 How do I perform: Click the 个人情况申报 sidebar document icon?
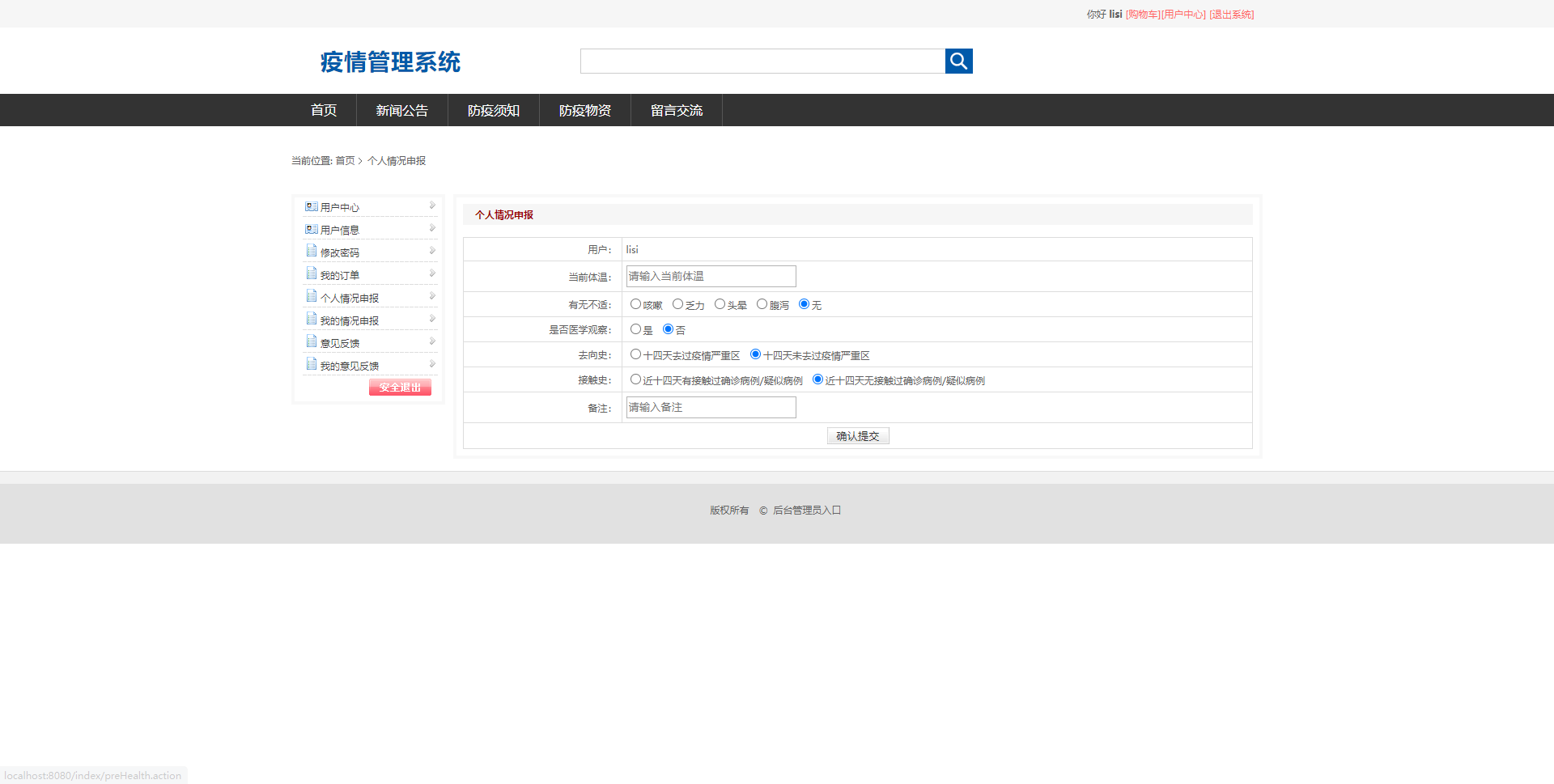312,296
